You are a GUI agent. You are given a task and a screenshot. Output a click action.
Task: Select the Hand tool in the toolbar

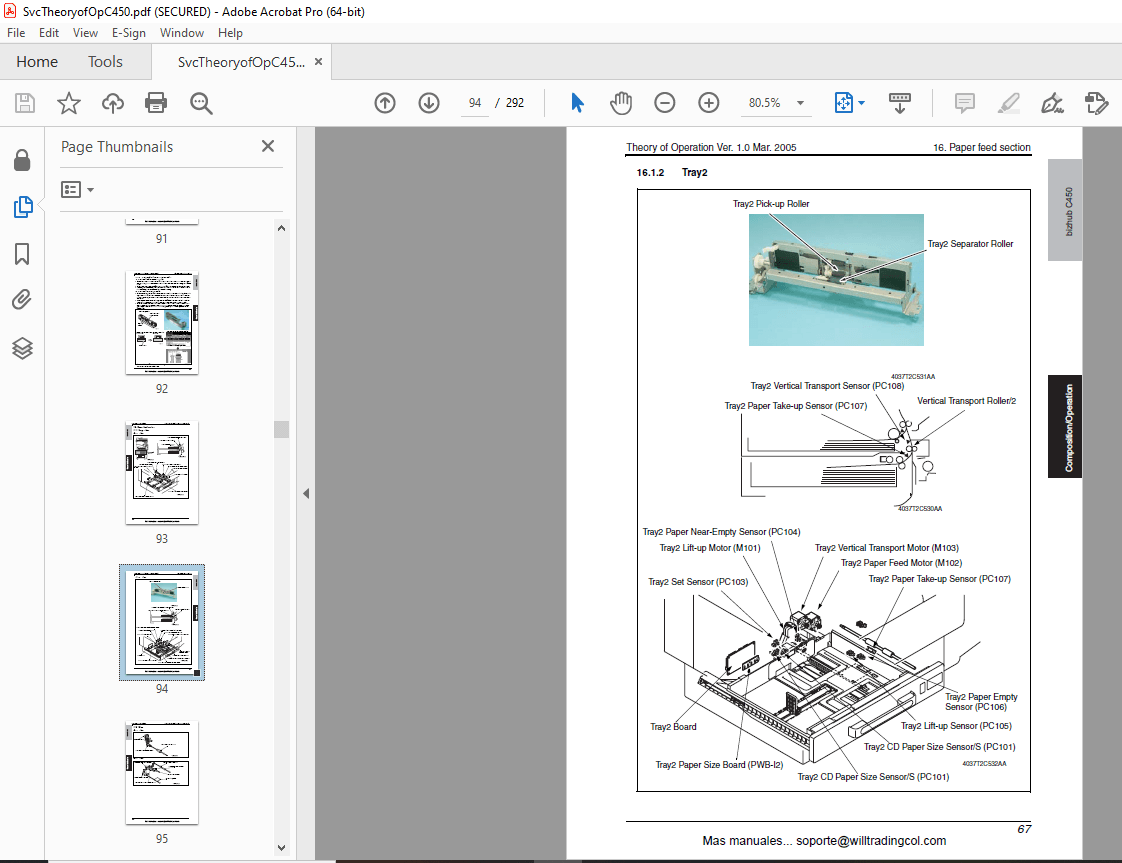click(621, 102)
